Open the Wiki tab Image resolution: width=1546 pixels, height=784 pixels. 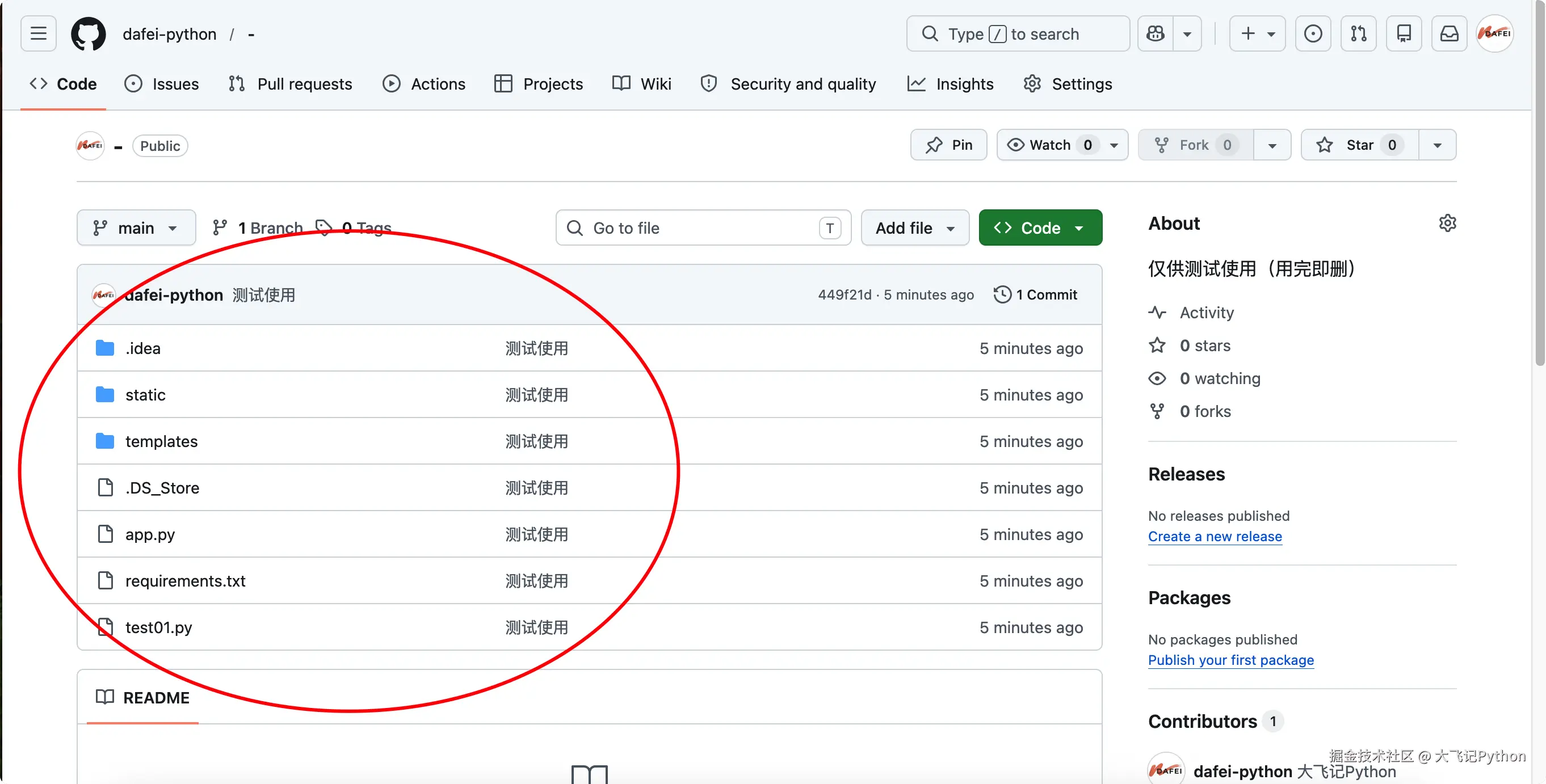[x=641, y=83]
